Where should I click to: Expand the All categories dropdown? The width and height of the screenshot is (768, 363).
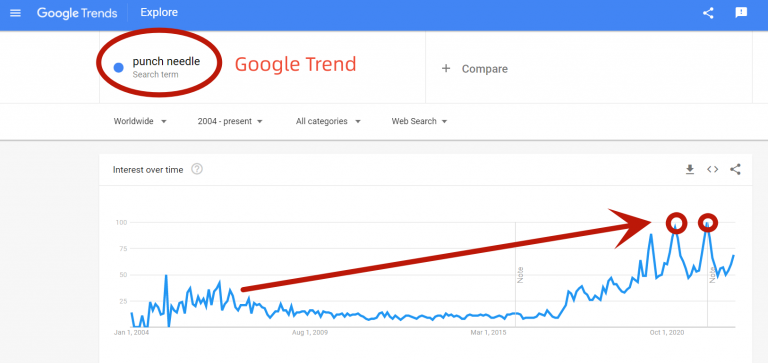coord(328,121)
